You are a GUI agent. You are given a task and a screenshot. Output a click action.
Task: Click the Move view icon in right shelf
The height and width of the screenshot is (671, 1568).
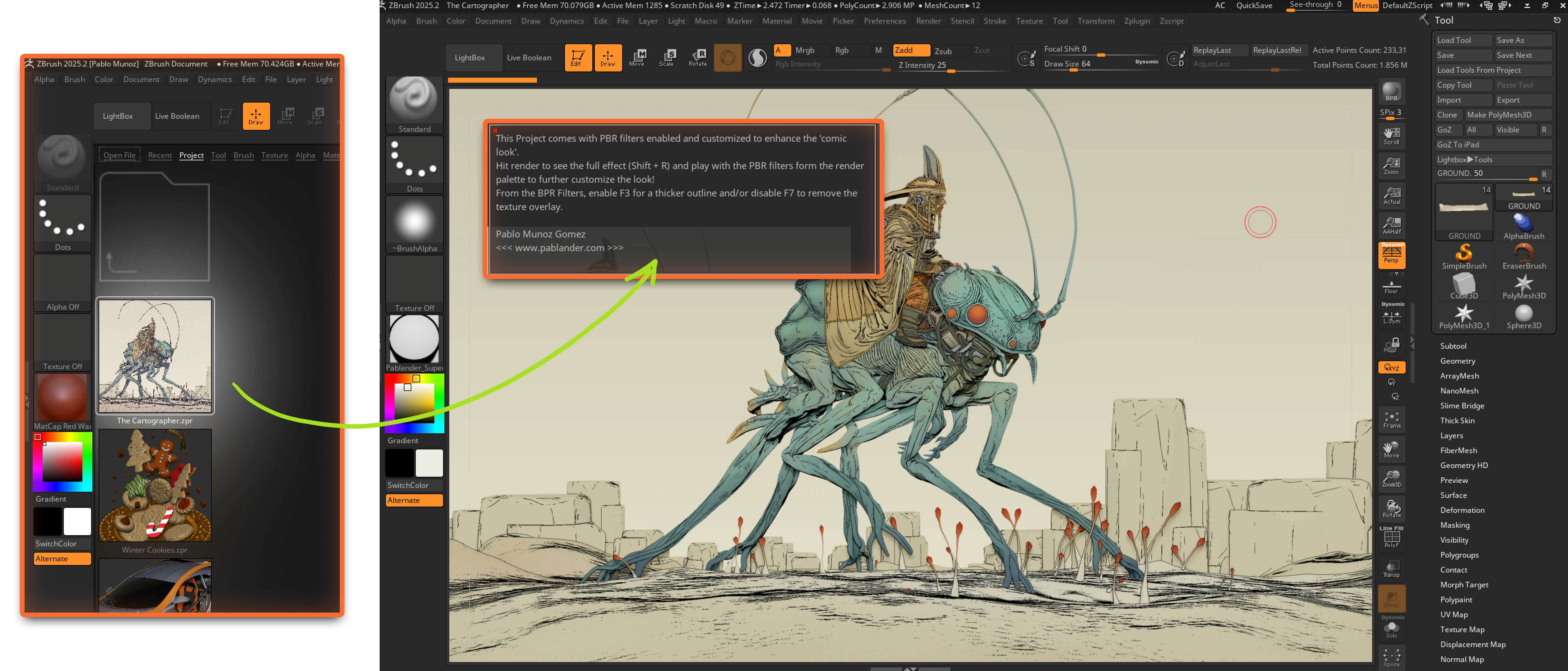[x=1391, y=449]
